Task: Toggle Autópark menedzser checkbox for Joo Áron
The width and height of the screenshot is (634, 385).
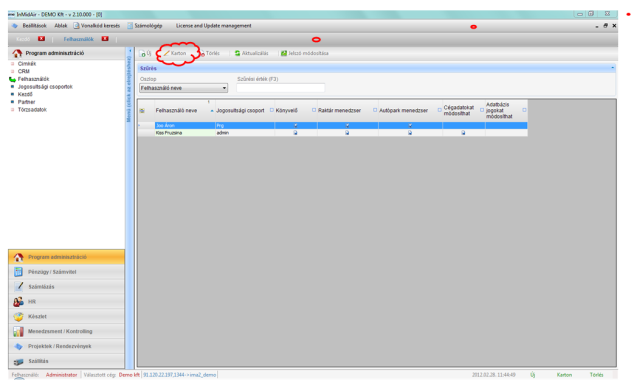Action: (410, 126)
